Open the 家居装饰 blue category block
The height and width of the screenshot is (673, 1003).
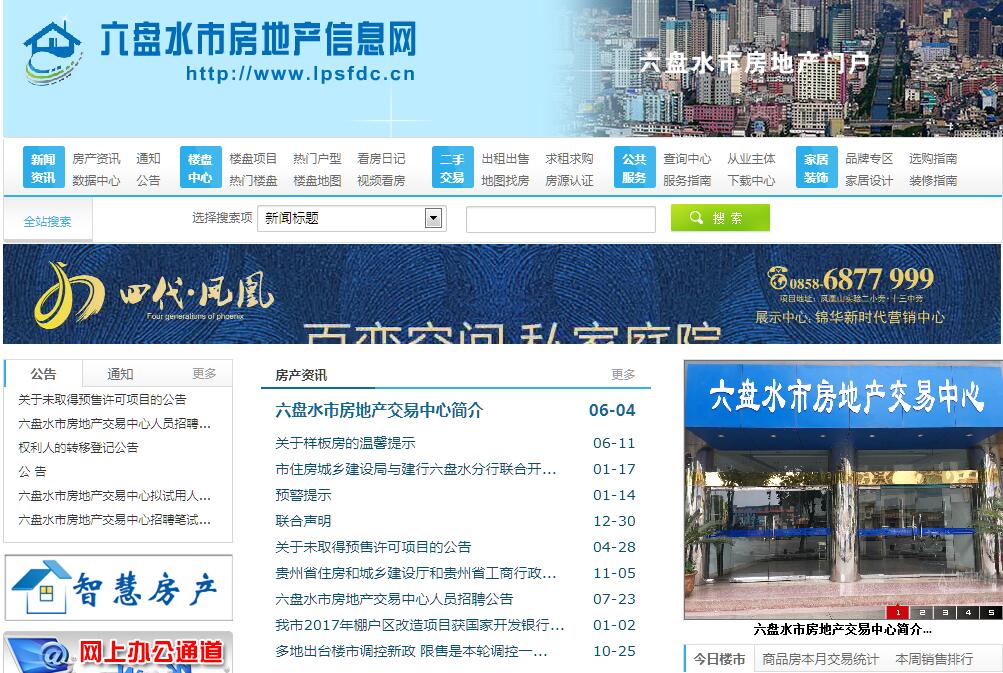tap(816, 168)
